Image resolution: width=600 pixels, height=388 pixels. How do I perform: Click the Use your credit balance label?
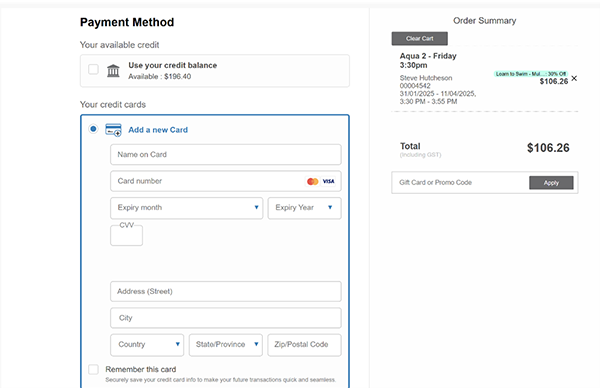[173, 65]
